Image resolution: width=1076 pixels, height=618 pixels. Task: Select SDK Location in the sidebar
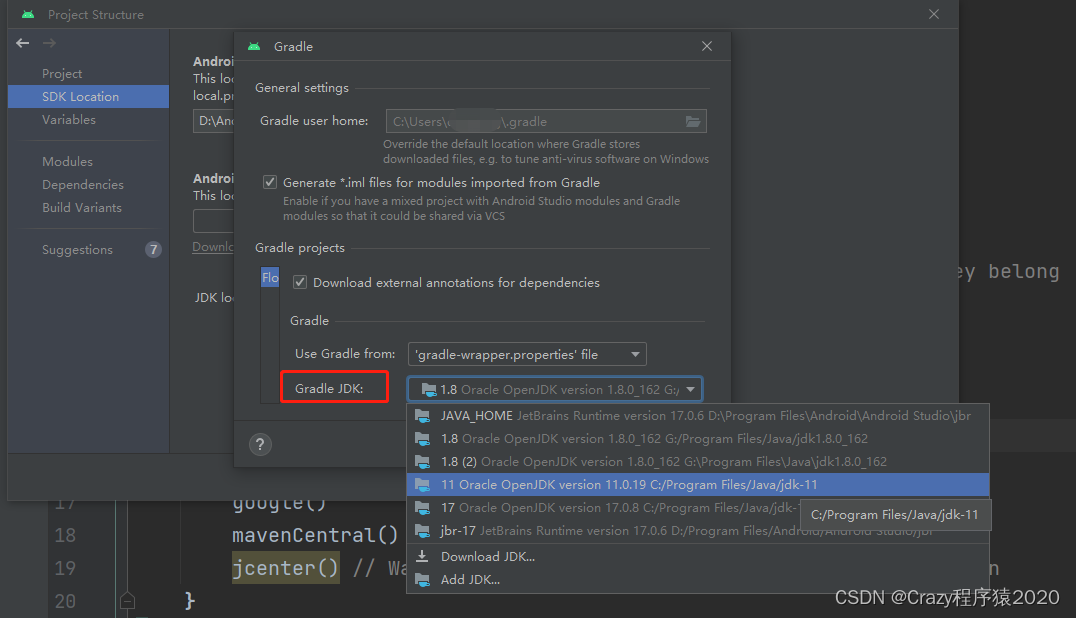(88, 97)
